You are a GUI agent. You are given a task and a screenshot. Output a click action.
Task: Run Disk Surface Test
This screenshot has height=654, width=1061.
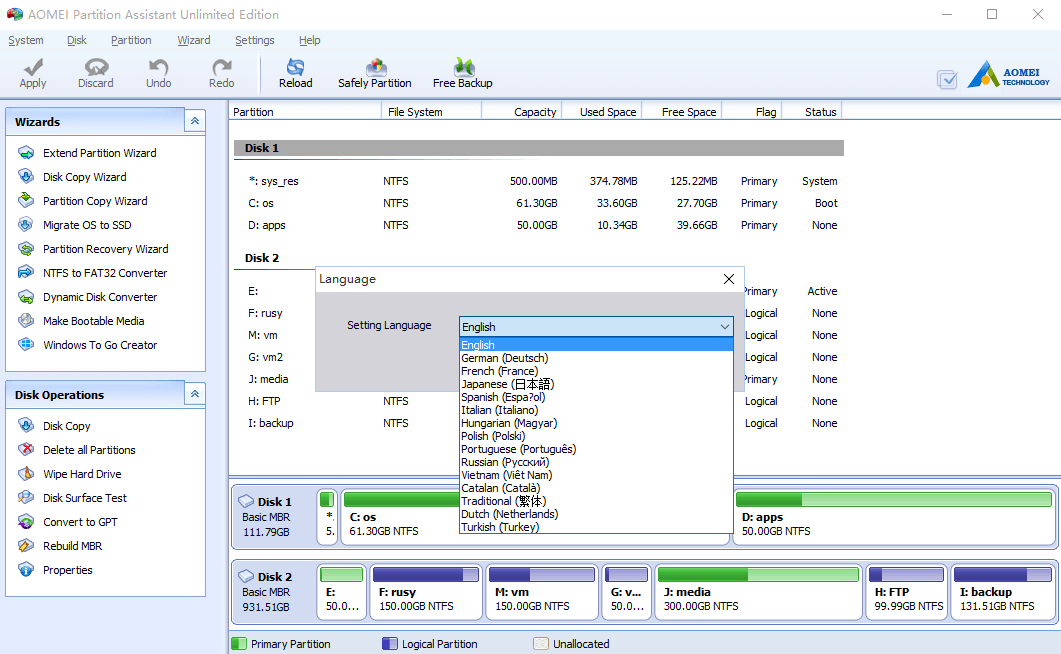tap(85, 498)
